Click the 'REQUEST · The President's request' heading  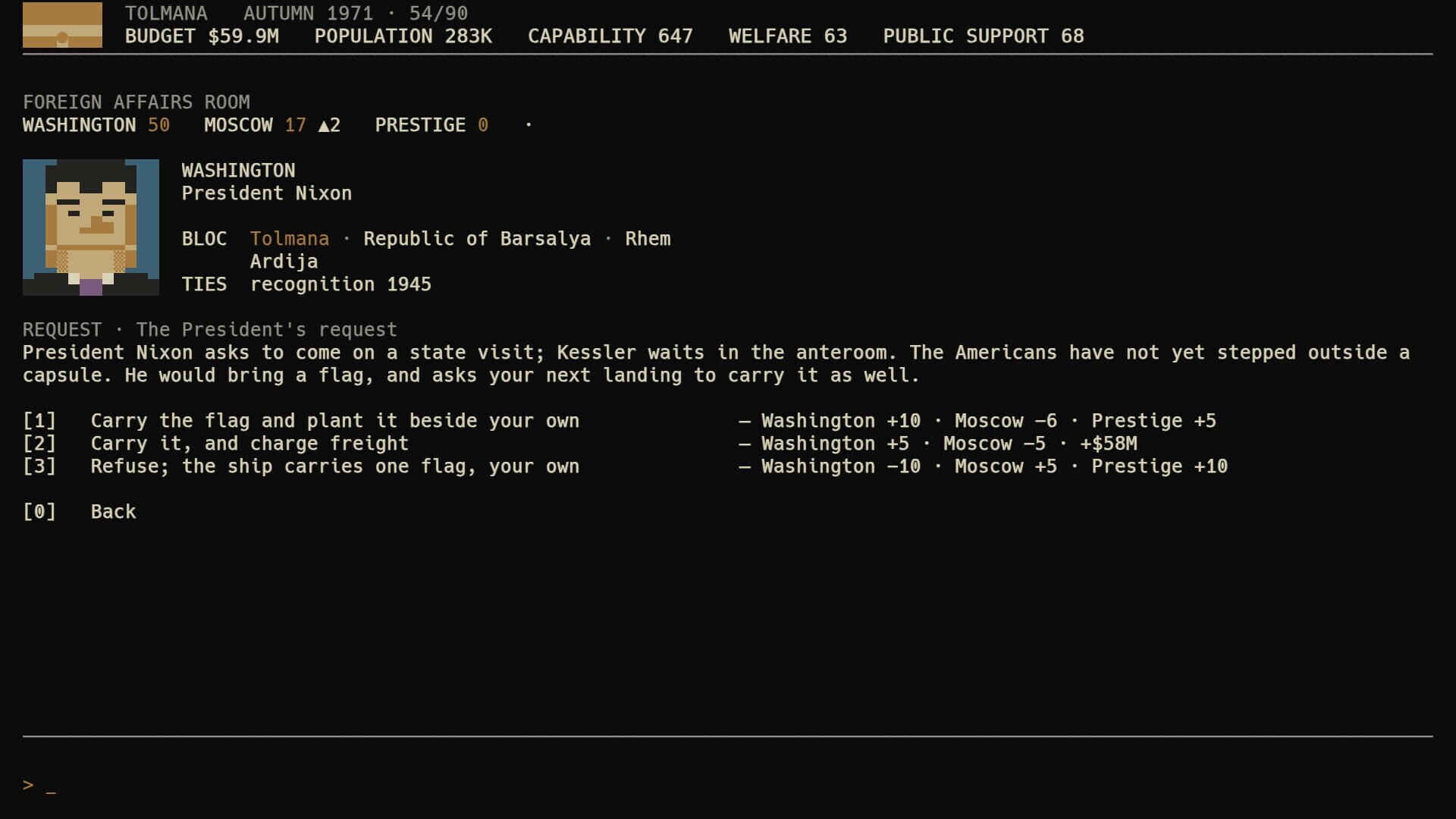click(x=210, y=330)
